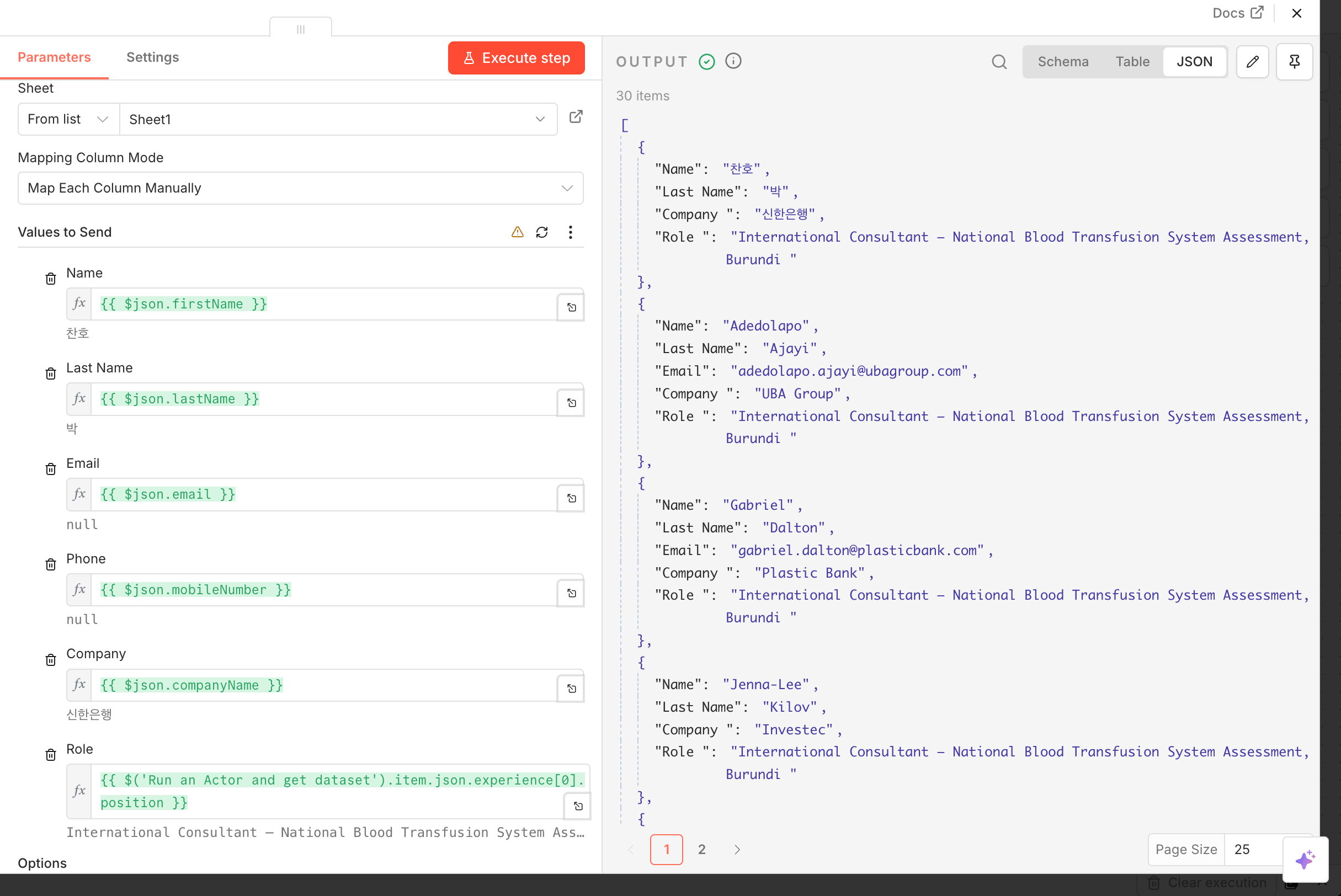Open Sheet1 in external link
This screenshot has width=1341, height=896.
576,117
